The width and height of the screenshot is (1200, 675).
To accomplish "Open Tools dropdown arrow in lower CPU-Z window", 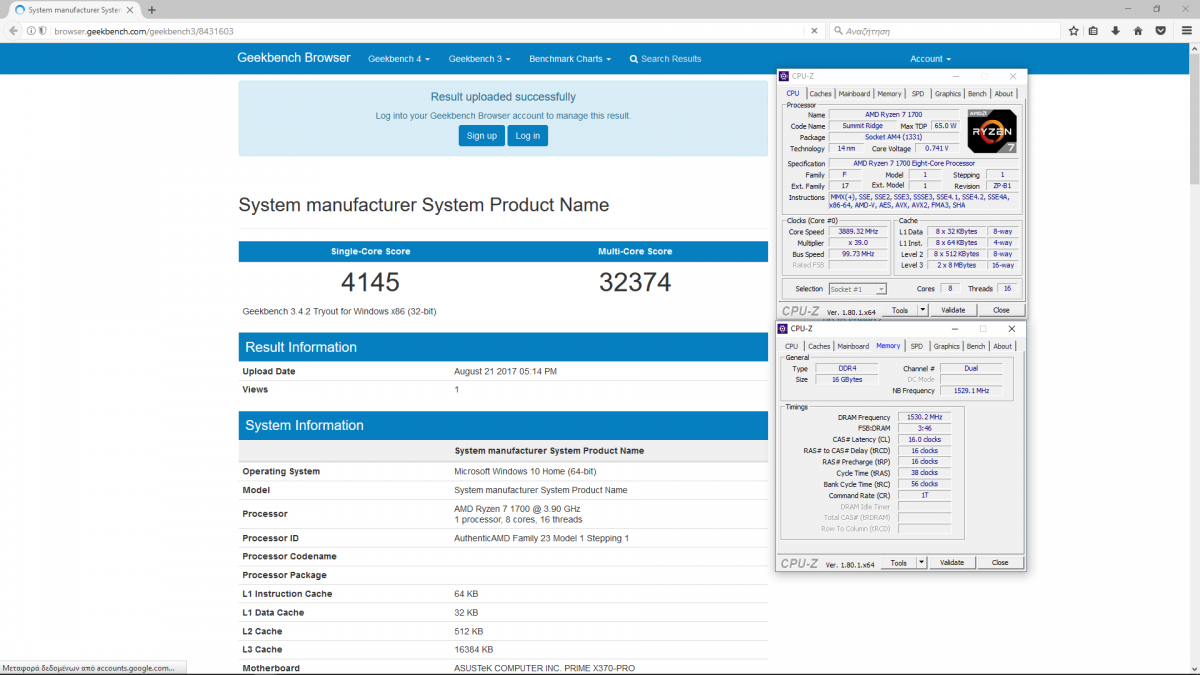I will [x=922, y=563].
